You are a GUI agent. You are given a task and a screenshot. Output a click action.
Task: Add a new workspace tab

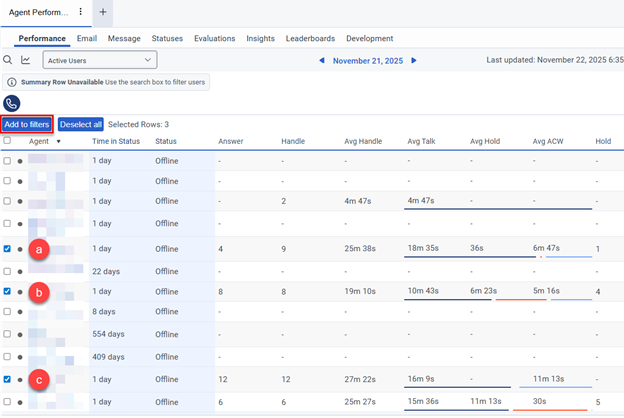pos(104,12)
